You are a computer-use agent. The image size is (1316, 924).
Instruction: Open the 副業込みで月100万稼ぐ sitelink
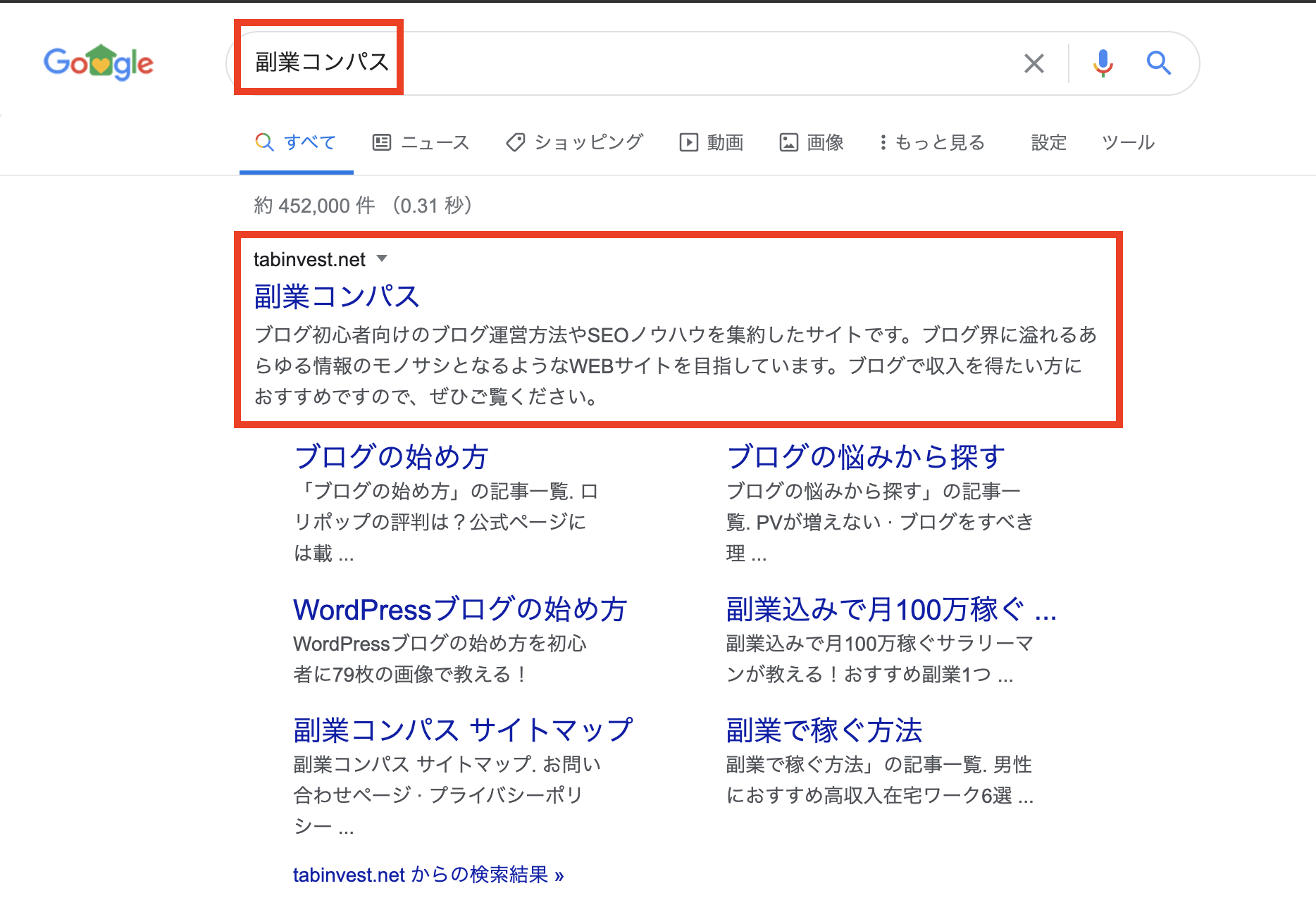(892, 609)
